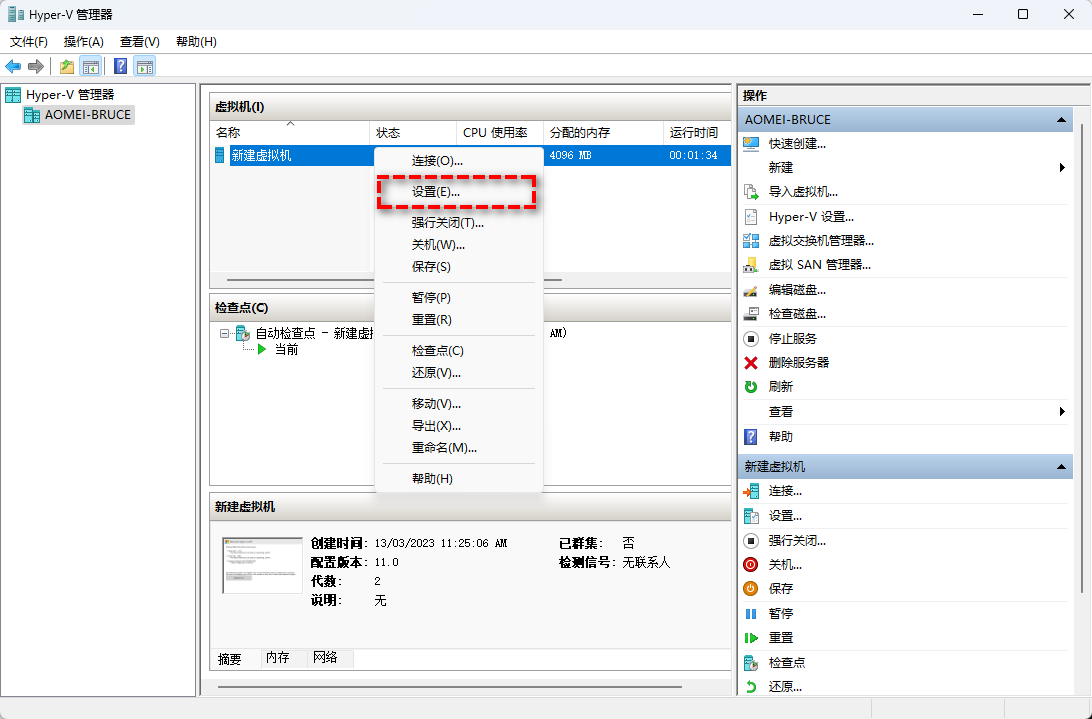The image size is (1092, 719).
Task: Refresh the virtual machine list
Action: click(x=781, y=386)
